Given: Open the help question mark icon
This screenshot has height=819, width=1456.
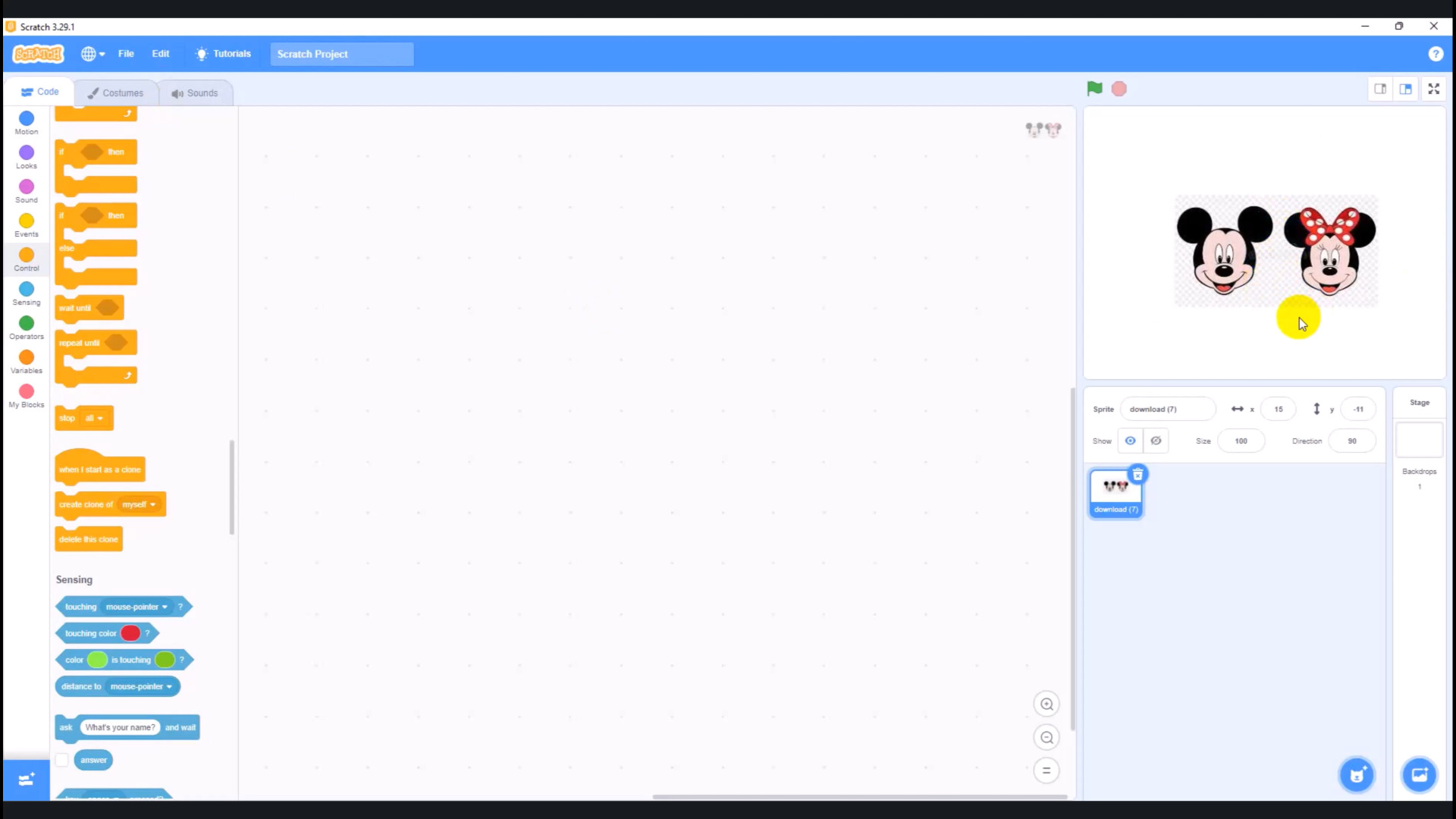Looking at the screenshot, I should (x=1435, y=54).
